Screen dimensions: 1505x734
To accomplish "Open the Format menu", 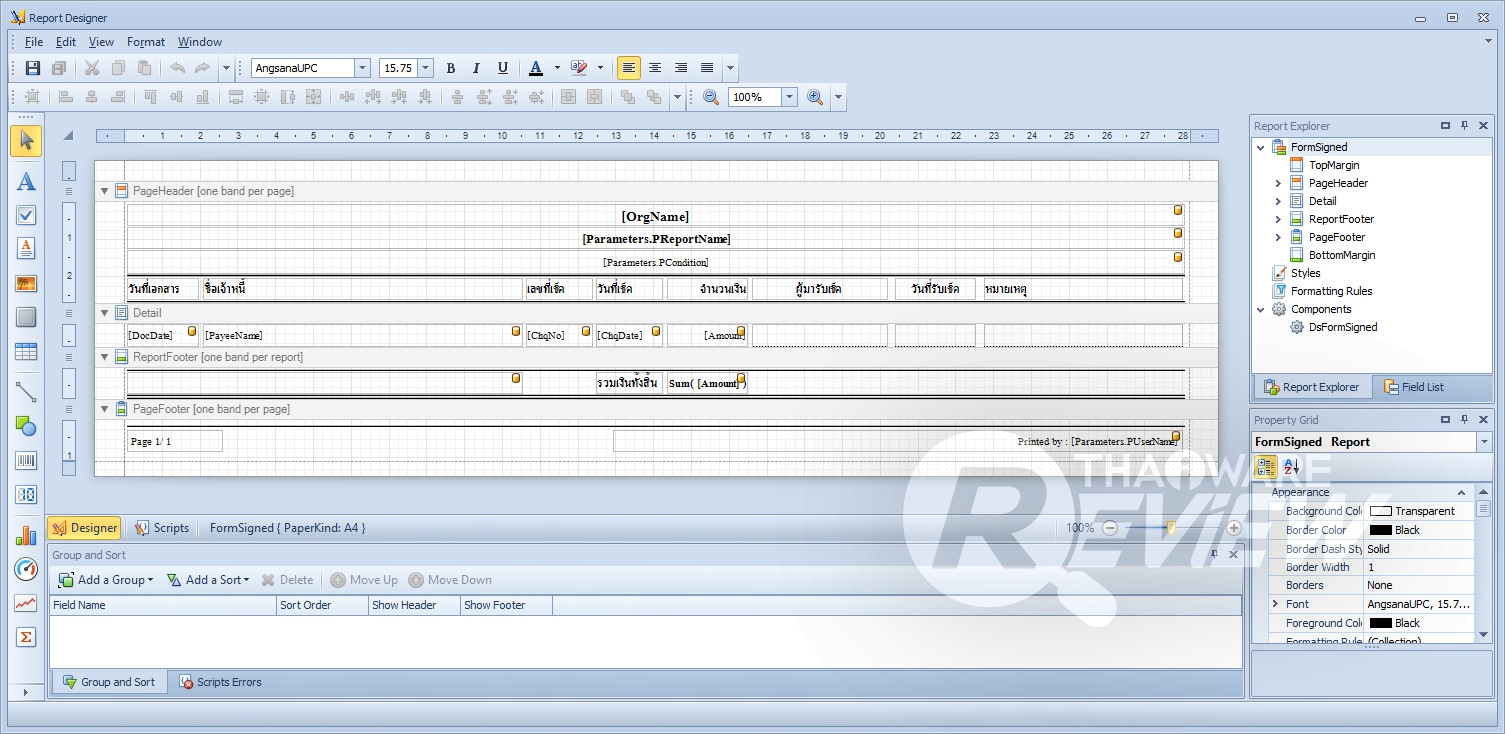I will [x=145, y=42].
